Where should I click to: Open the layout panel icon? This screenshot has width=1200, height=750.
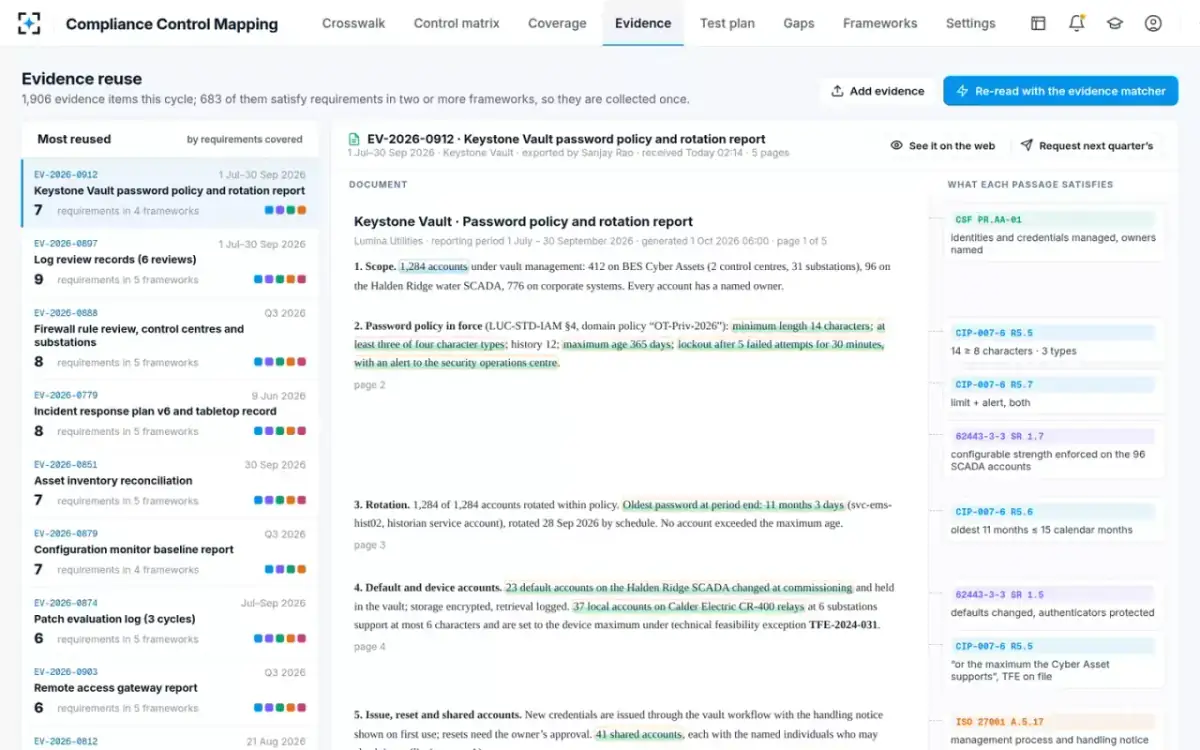tap(1038, 23)
